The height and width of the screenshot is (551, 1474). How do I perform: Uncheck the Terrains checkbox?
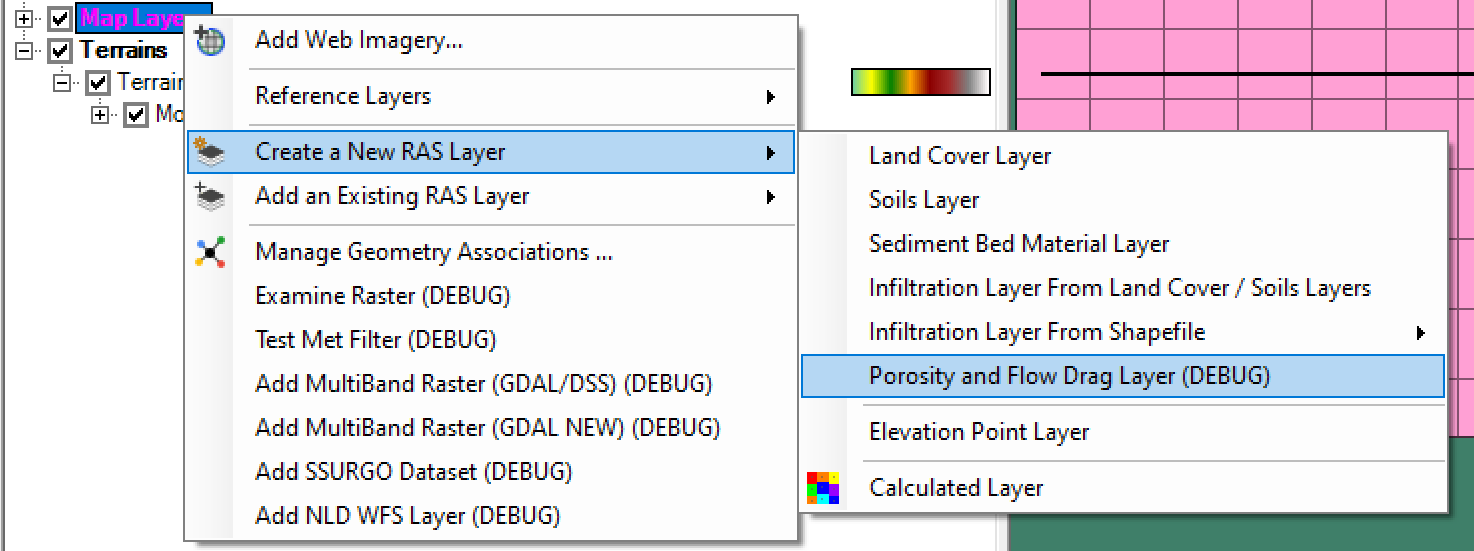click(x=61, y=50)
